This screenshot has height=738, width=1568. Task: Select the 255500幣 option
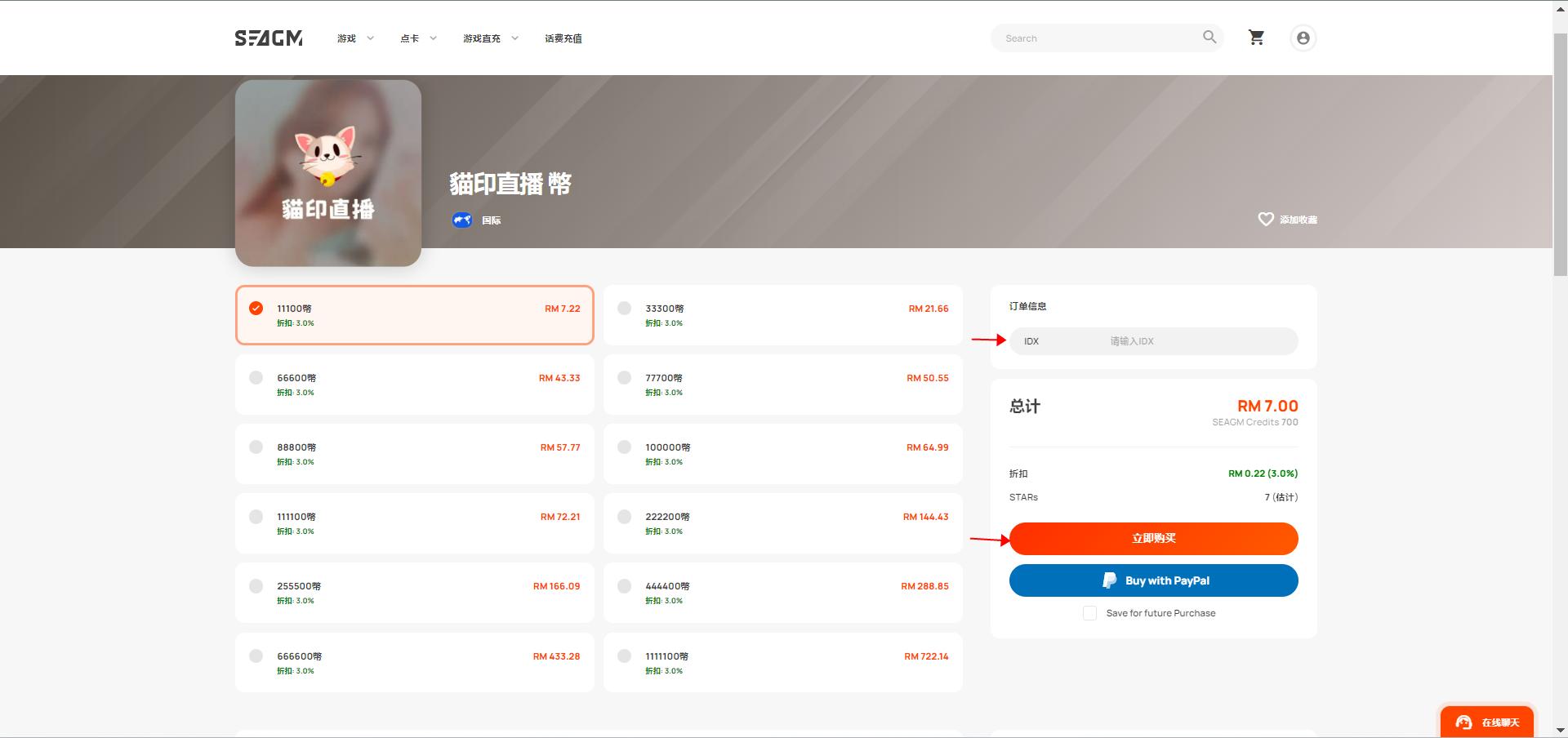[x=415, y=593]
